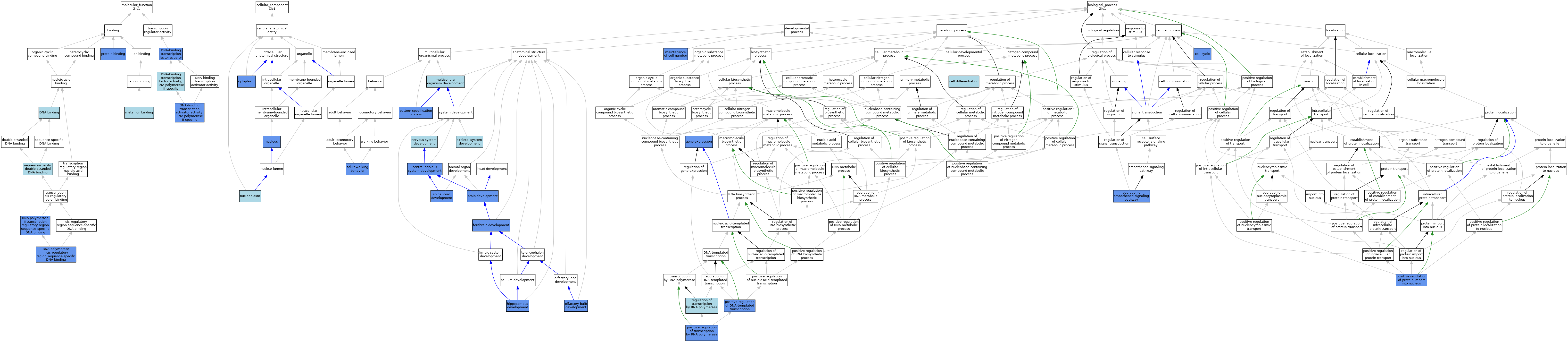Select 'maintenance of cell number' node
This screenshot has width=1568, height=342.
coord(676,54)
